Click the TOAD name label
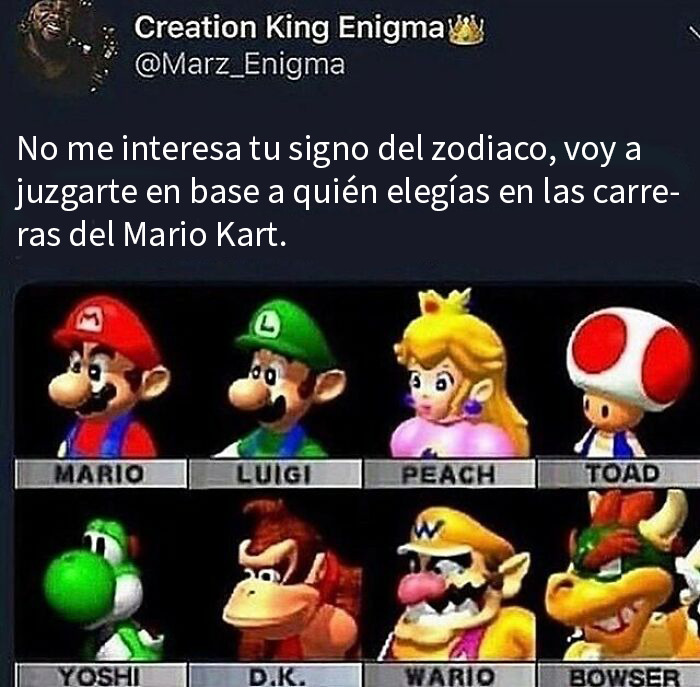This screenshot has width=700, height=687. click(x=620, y=473)
